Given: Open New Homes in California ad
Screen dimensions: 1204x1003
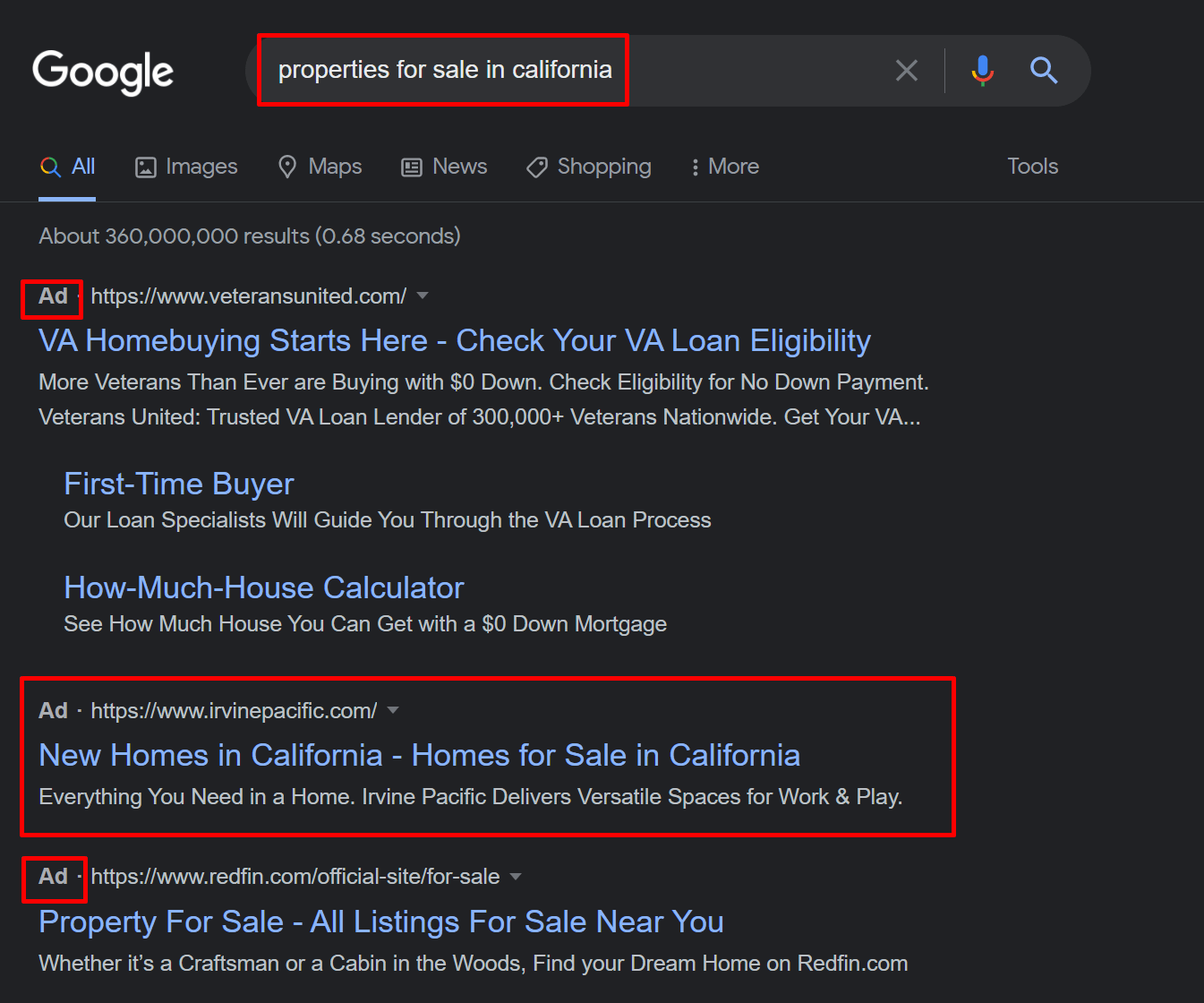Looking at the screenshot, I should point(418,755).
